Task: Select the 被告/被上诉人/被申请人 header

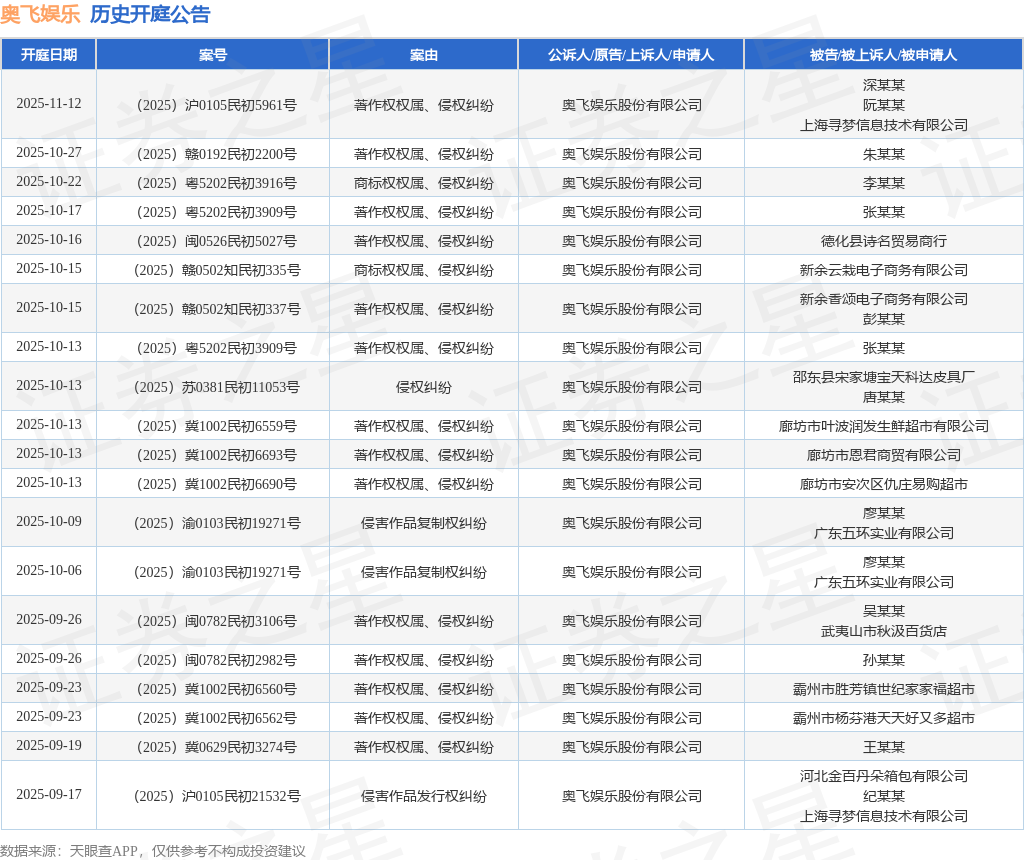Action: coord(884,55)
